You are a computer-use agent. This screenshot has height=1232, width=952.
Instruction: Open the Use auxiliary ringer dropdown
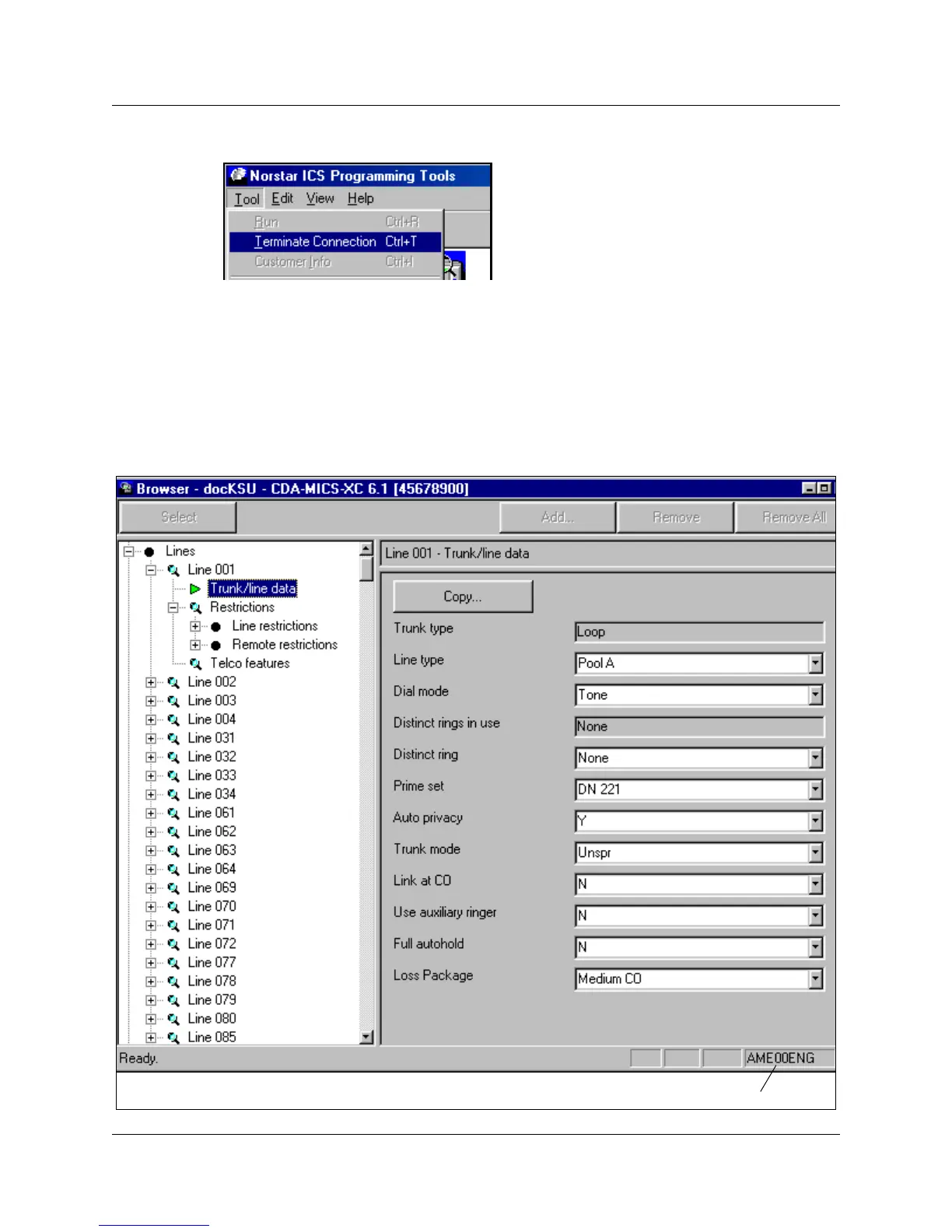point(815,916)
